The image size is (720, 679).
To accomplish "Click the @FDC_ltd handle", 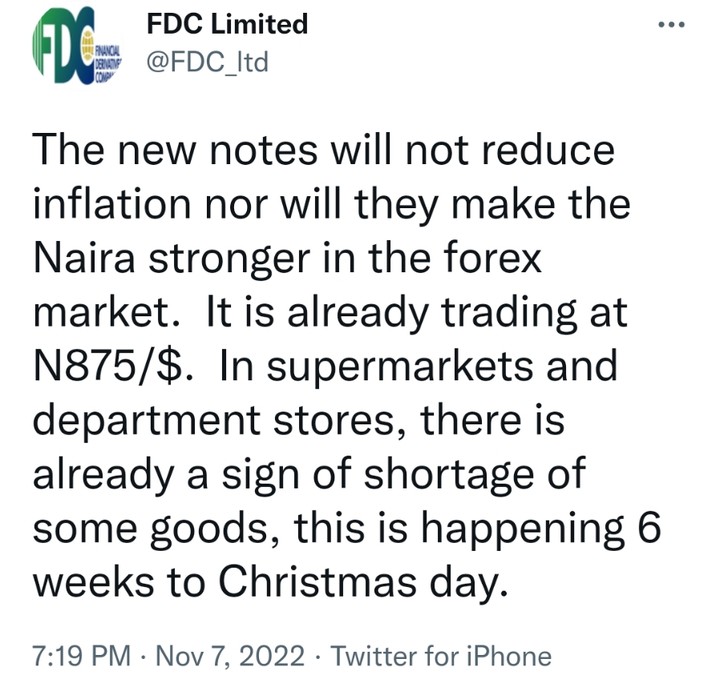I will click(x=207, y=65).
